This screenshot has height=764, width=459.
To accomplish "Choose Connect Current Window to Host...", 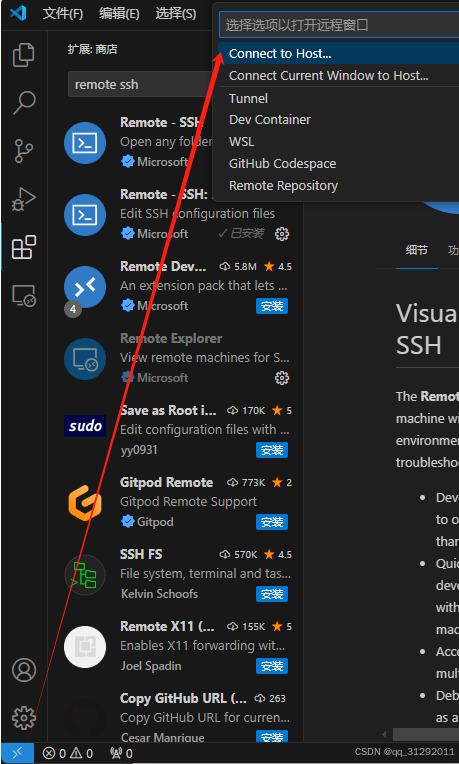I will (x=339, y=76).
